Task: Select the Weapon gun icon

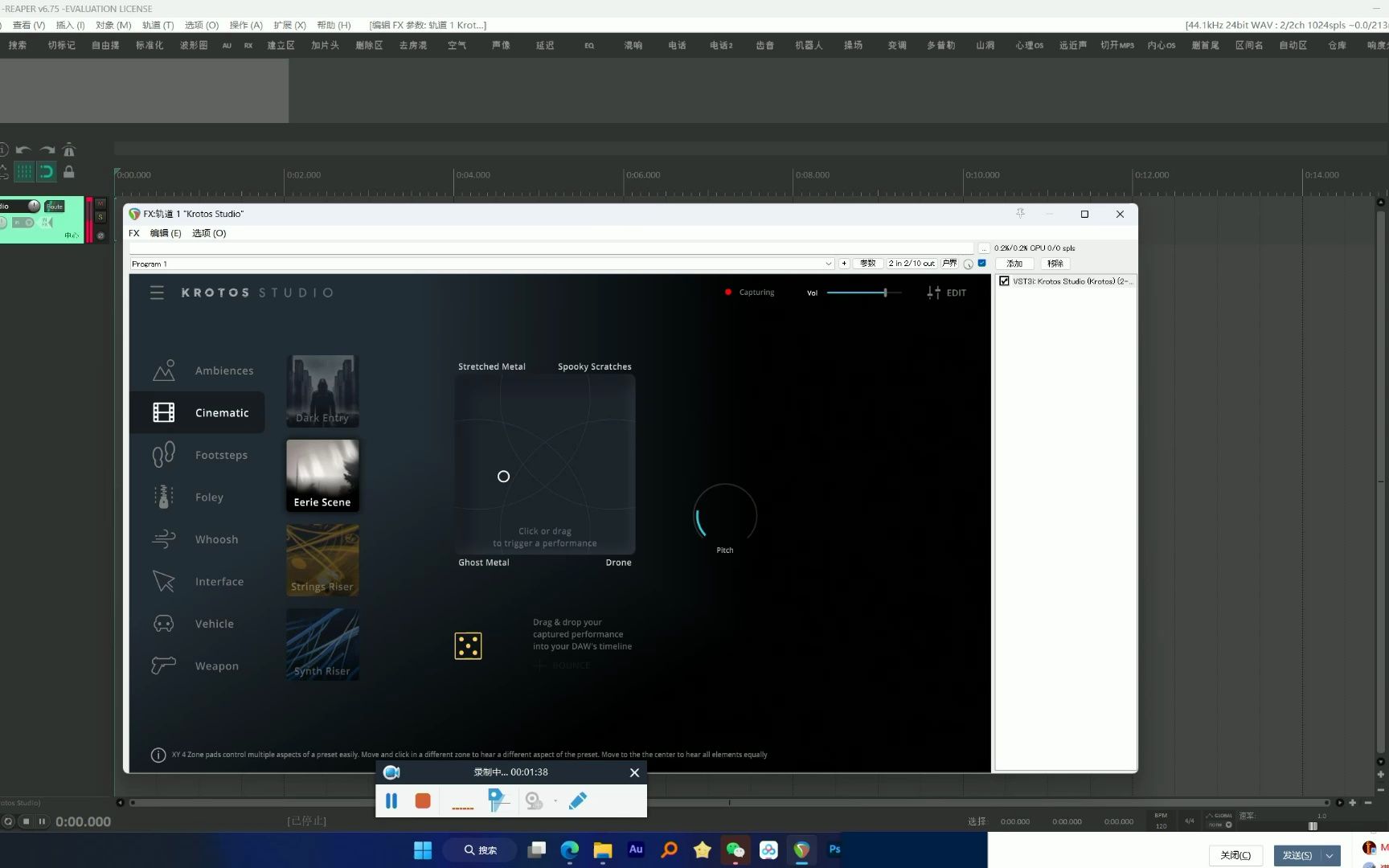Action: point(164,665)
